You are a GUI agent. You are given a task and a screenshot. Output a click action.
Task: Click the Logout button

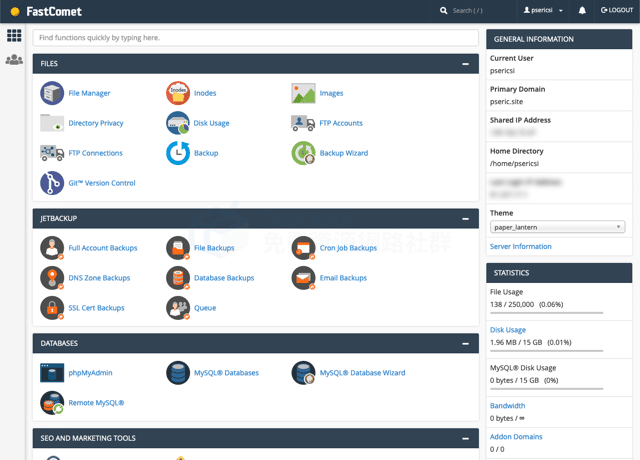(x=616, y=10)
